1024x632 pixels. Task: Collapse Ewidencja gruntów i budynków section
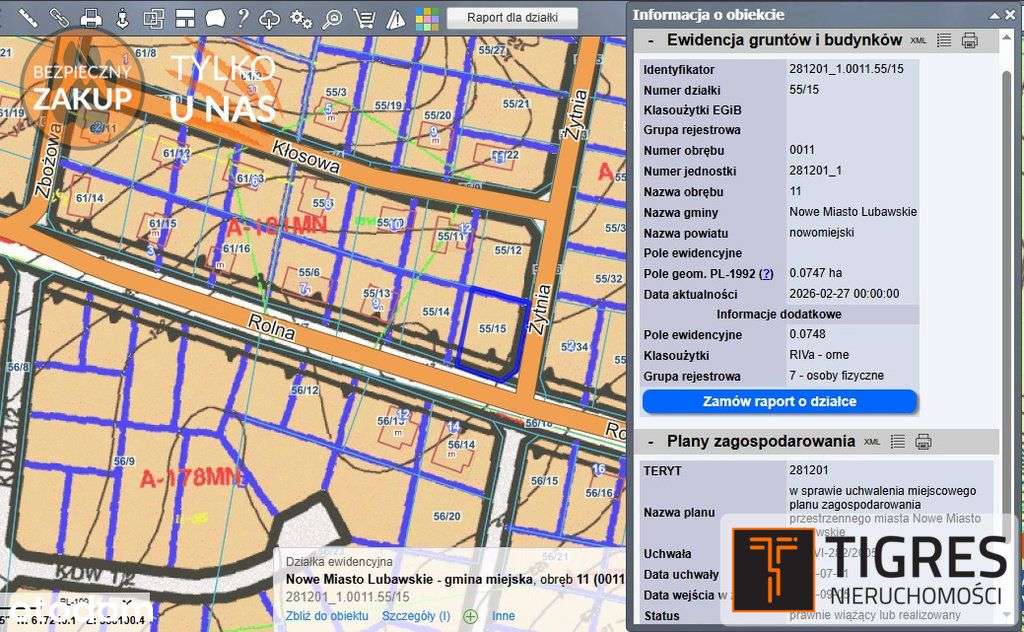(x=650, y=40)
